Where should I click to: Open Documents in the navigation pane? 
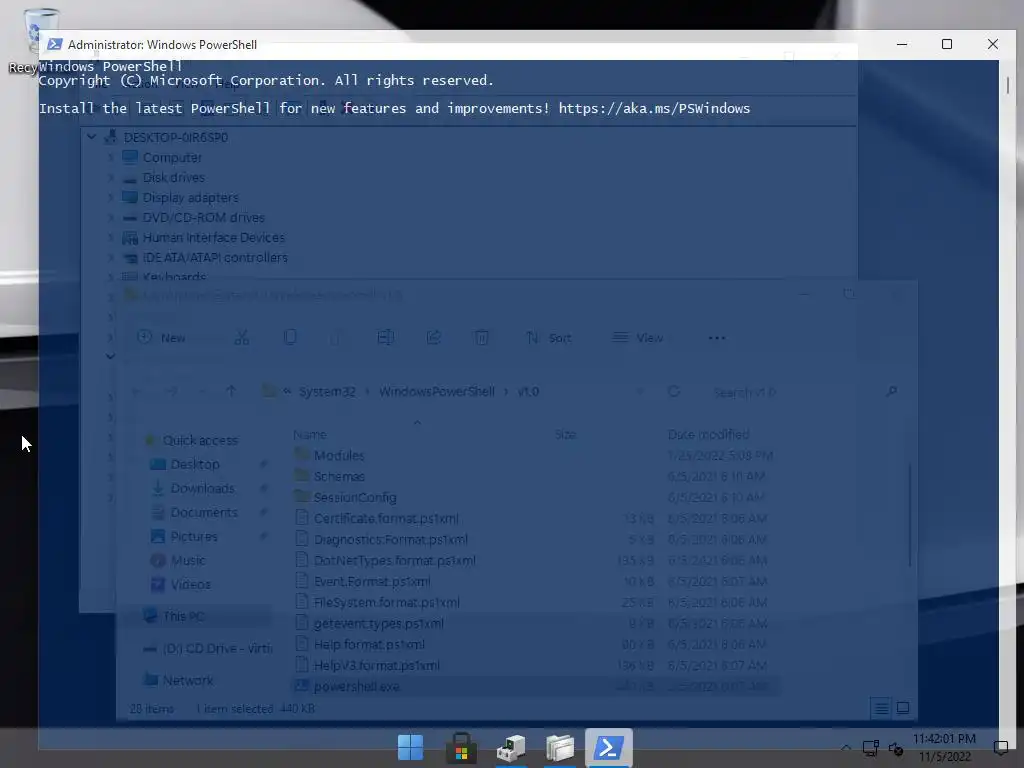204,513
